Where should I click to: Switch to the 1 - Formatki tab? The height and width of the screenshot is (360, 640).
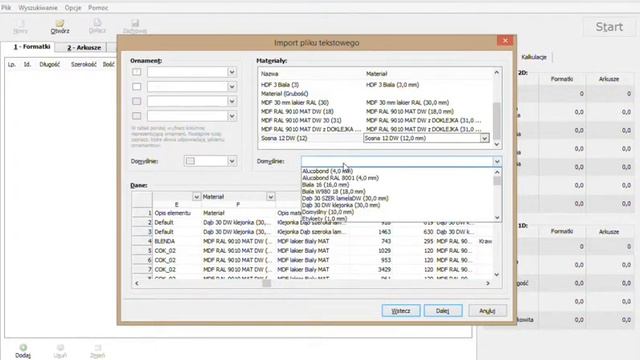[32, 47]
